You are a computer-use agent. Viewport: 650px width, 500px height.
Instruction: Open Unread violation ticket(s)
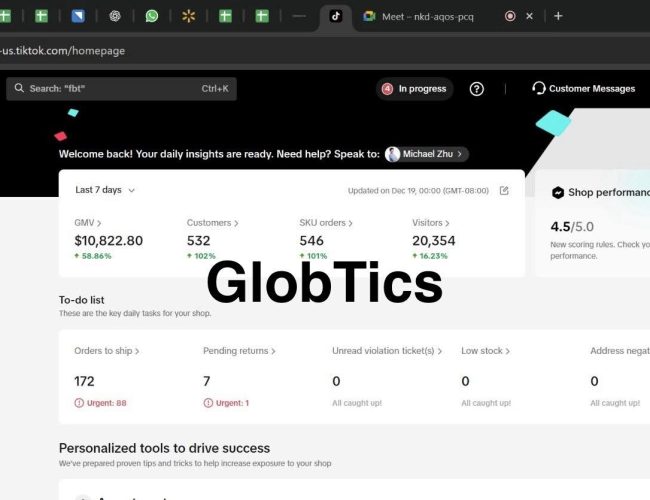[x=387, y=351]
